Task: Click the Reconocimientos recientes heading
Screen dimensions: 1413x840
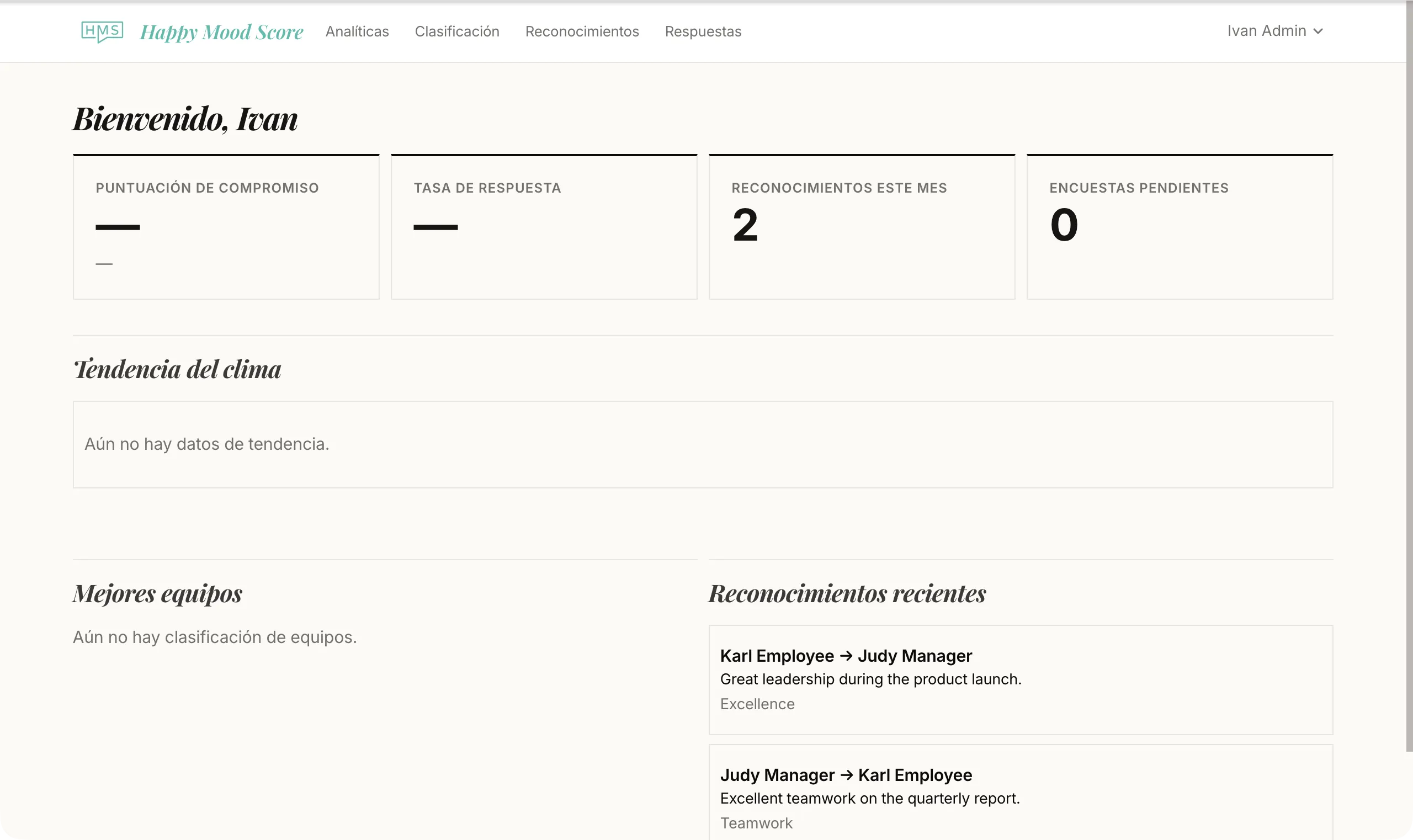Action: pyautogui.click(x=846, y=593)
